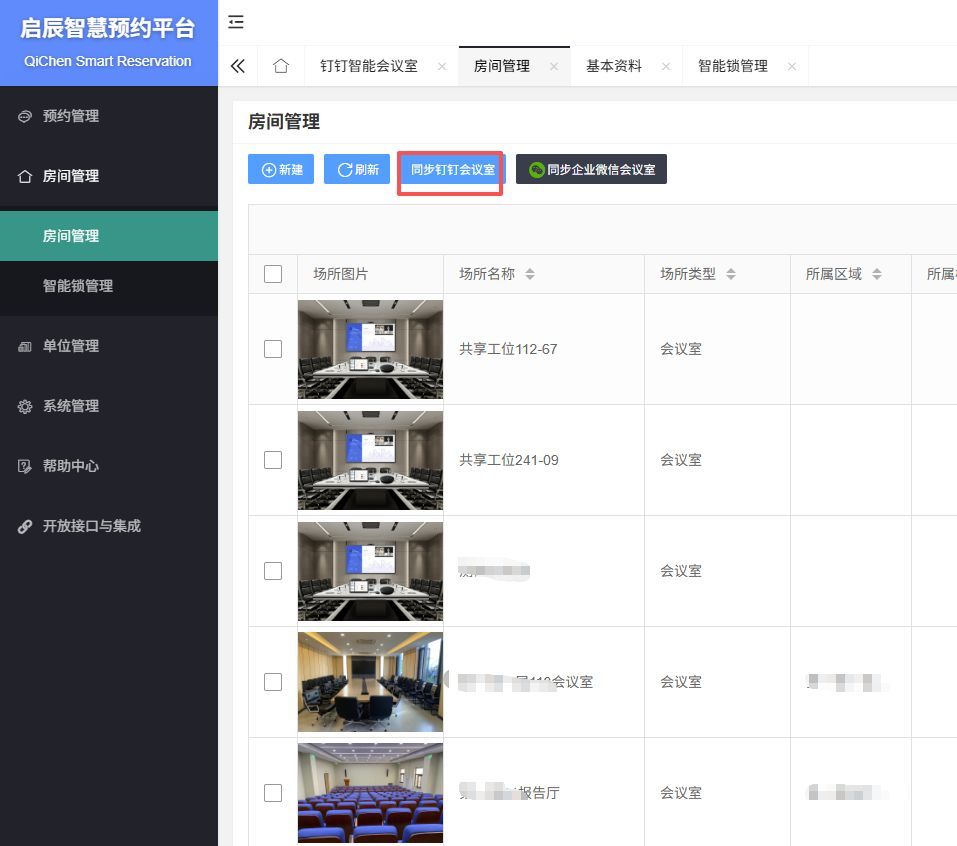Image resolution: width=957 pixels, height=846 pixels.
Task: Close the 钉钉智能会议室 tab
Action: [x=442, y=67]
